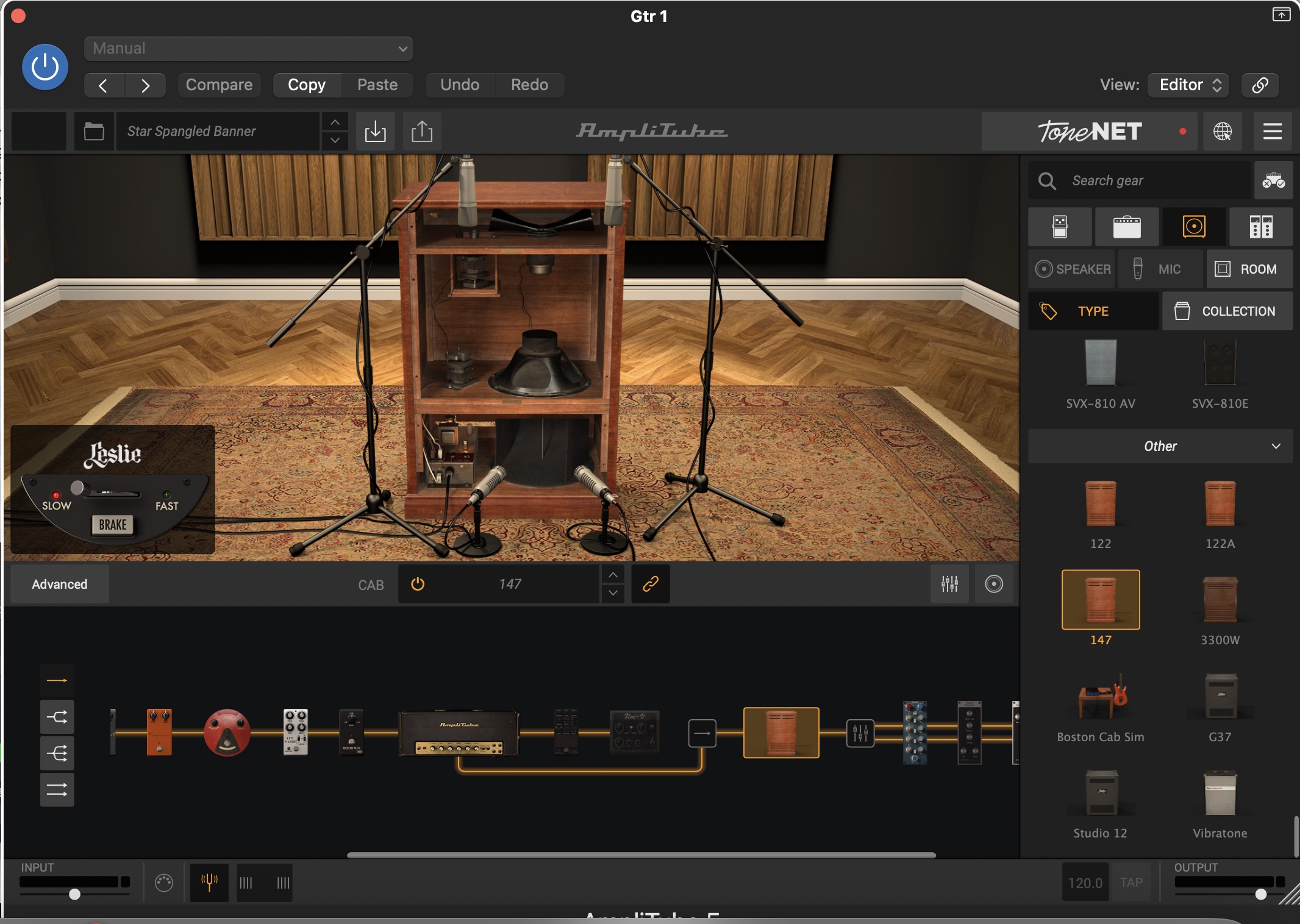Switch to the MIC tab
Image resolution: width=1300 pixels, height=924 pixels.
pos(1160,269)
